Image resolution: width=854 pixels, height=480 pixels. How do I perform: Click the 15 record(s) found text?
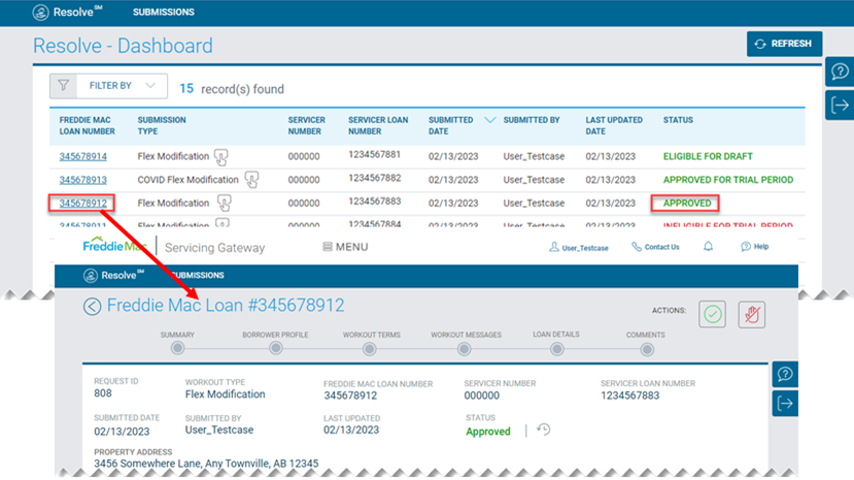tap(232, 89)
